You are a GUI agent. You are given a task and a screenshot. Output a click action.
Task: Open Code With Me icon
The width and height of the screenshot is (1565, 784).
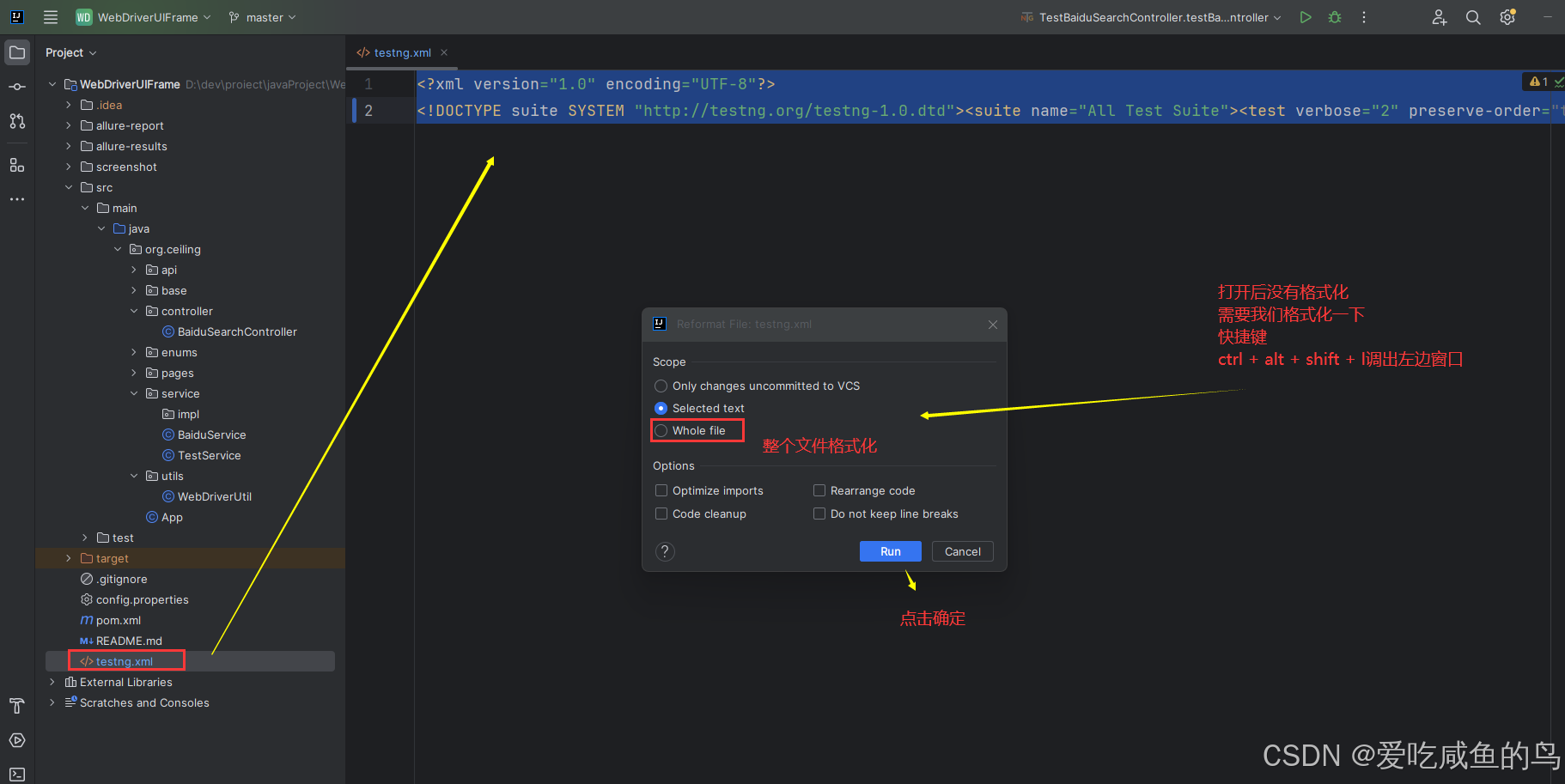[x=1440, y=17]
